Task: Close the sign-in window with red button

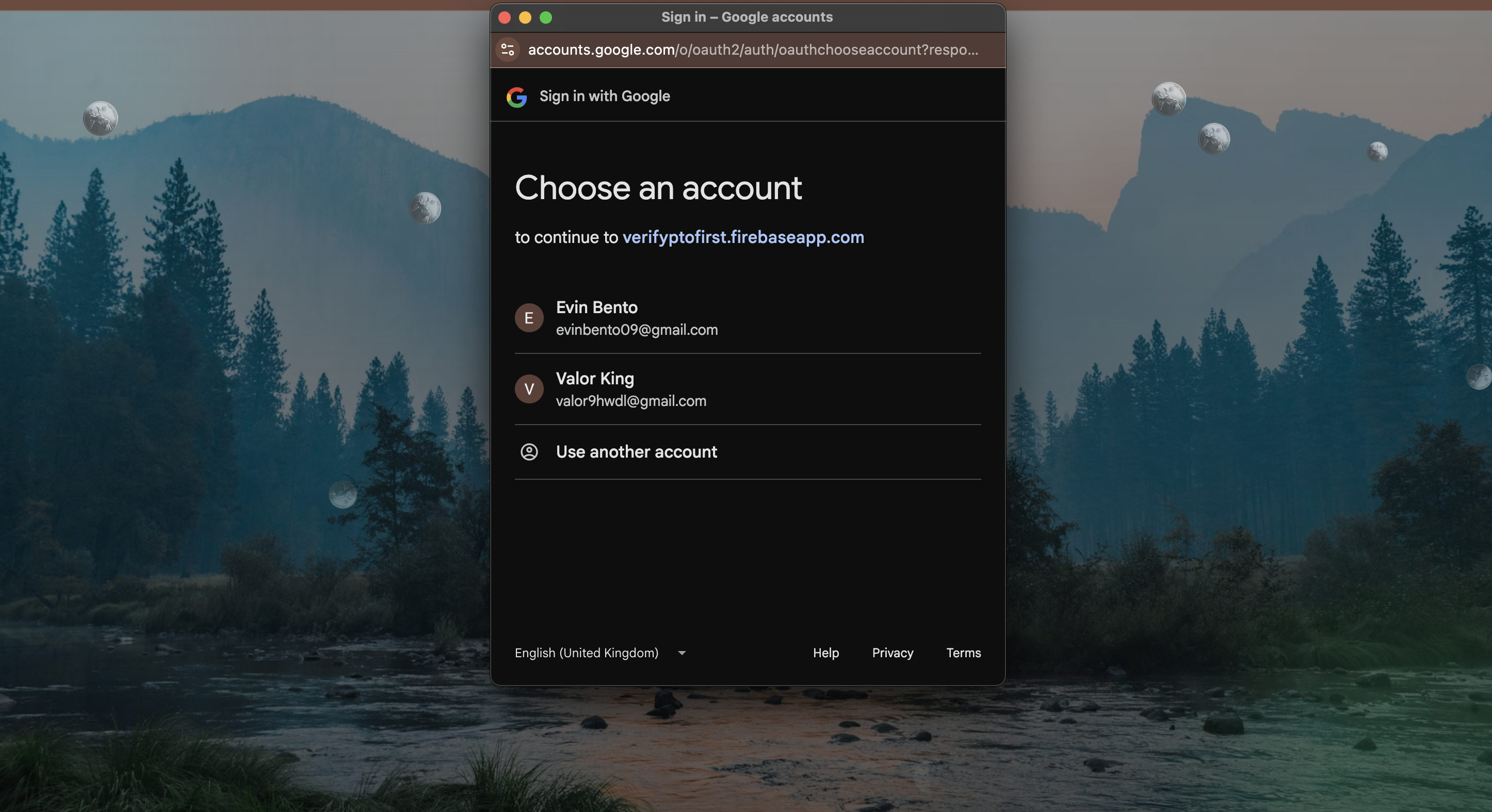Action: (x=505, y=18)
